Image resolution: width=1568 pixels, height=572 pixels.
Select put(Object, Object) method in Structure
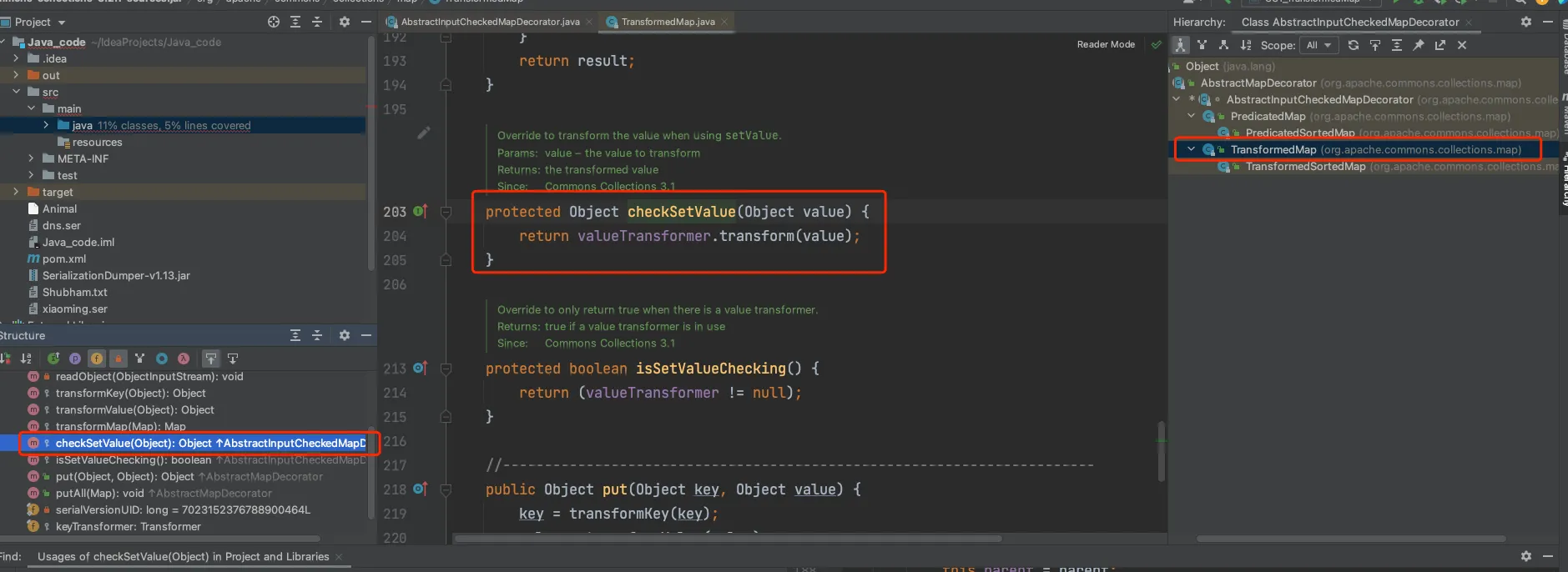click(x=124, y=476)
